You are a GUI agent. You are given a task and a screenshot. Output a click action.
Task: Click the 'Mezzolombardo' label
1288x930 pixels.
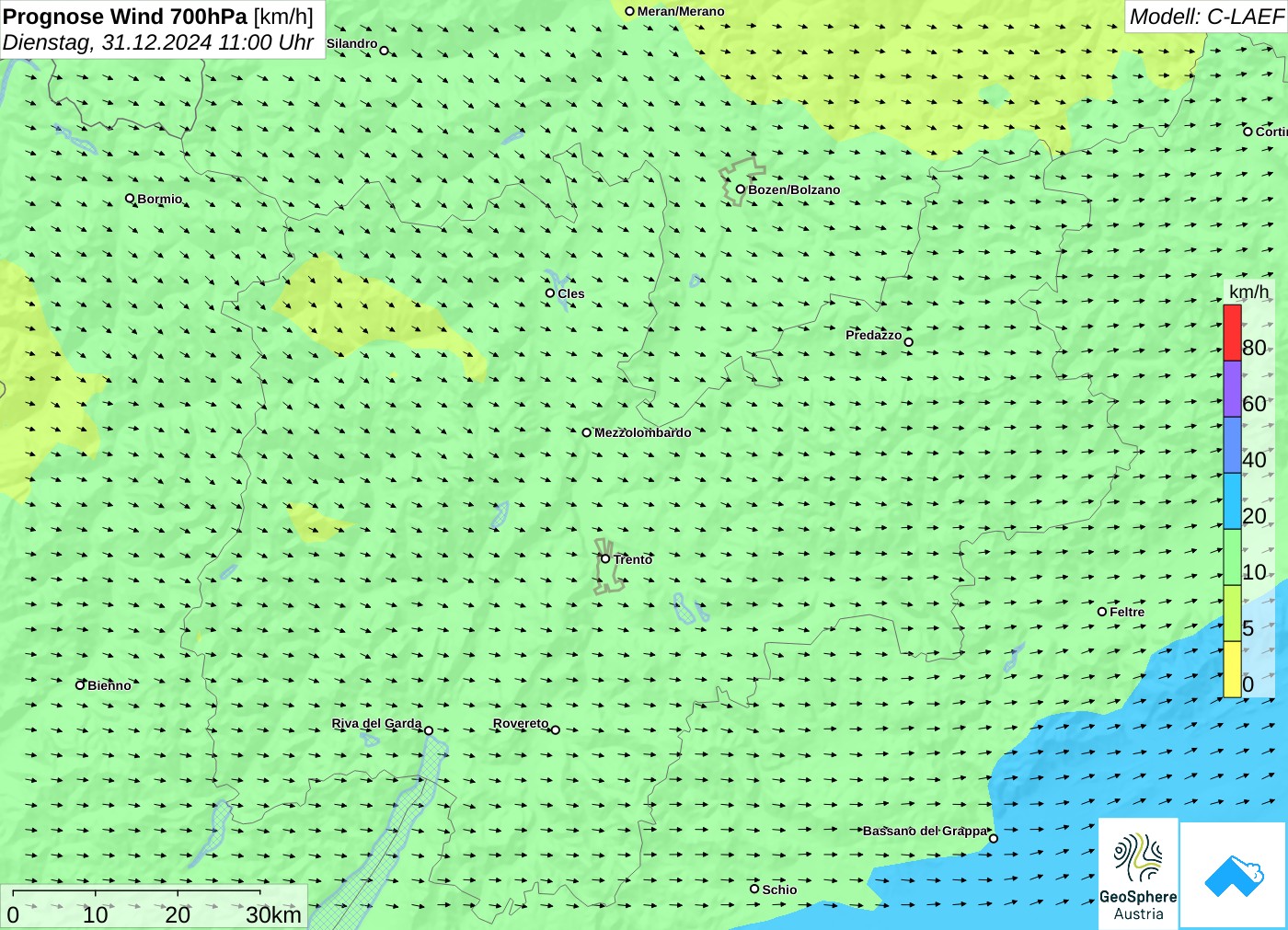(642, 432)
